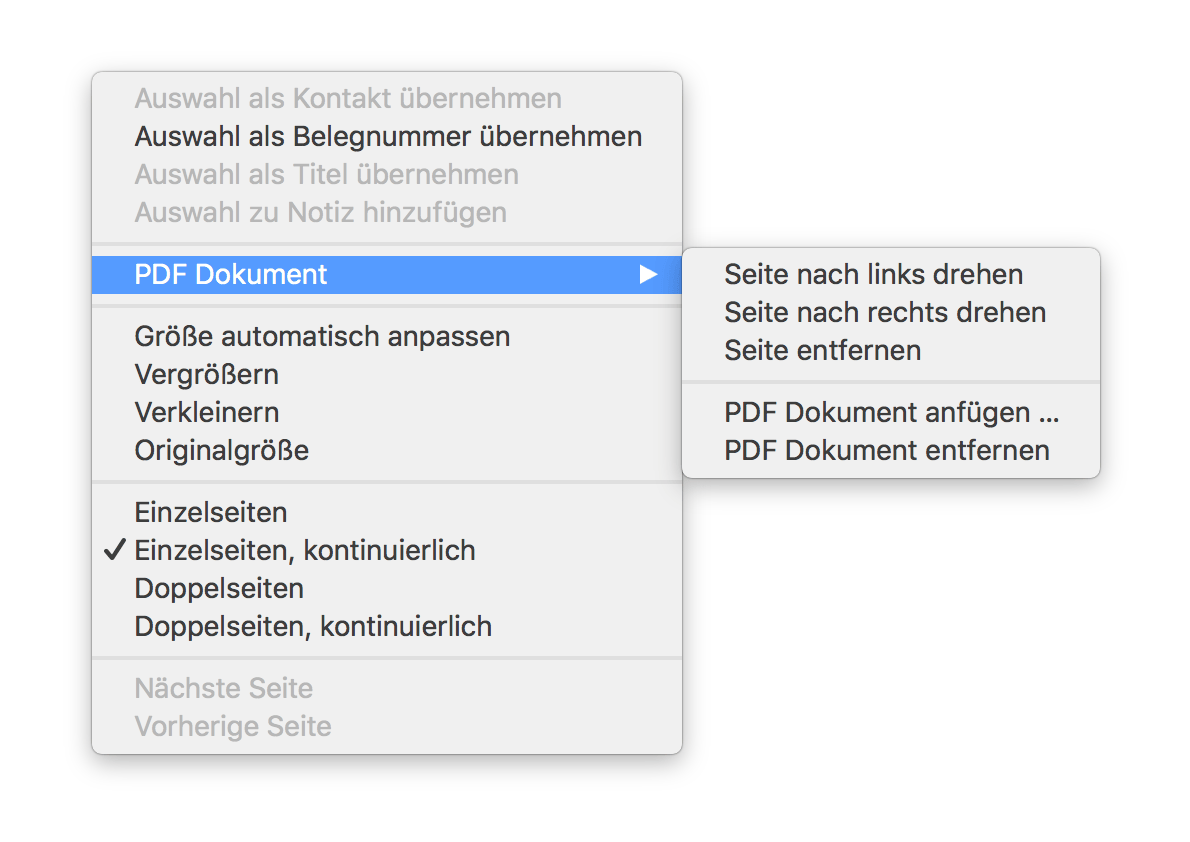This screenshot has width=1190, height=842.
Task: Rotate the page right via 'Seite nach rechts drehen'
Action: pos(884,312)
